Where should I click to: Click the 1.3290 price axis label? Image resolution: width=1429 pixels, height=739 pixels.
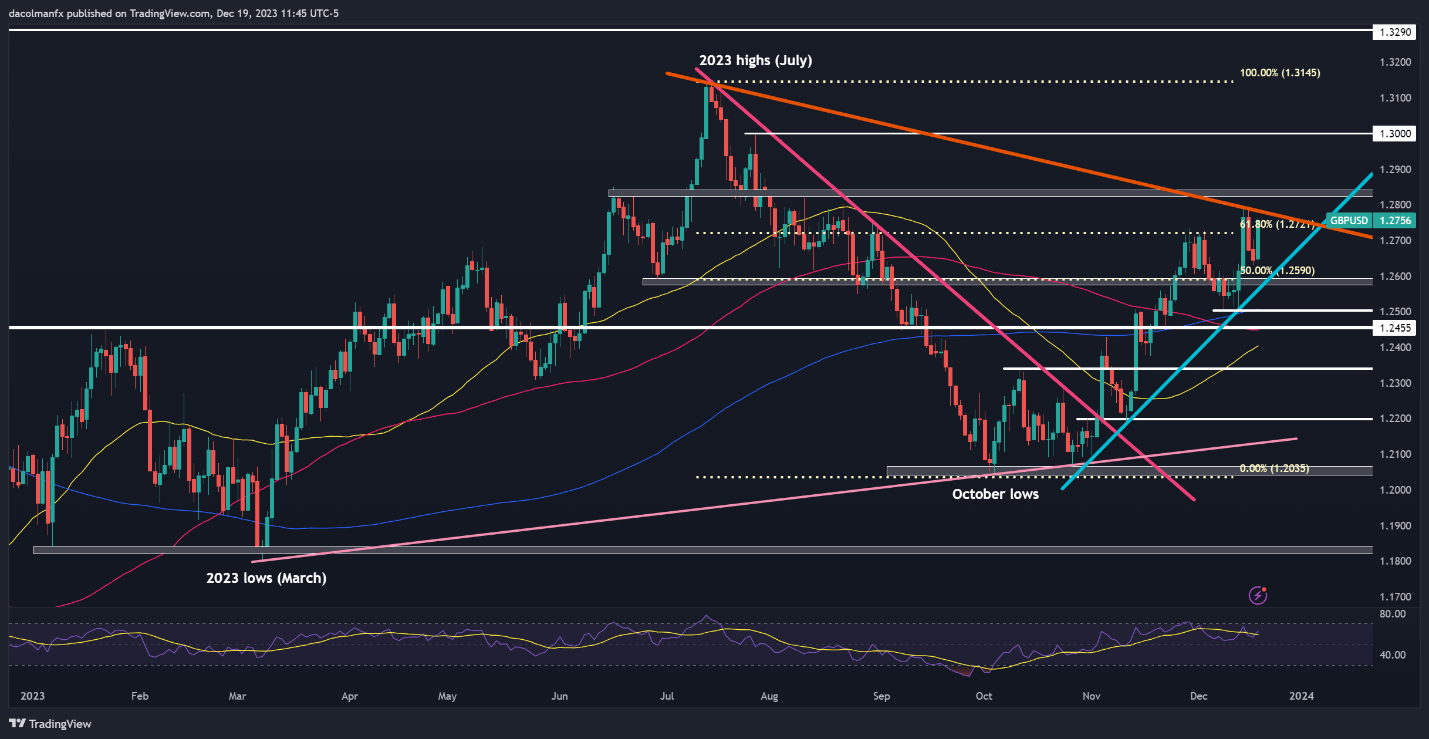[1395, 33]
